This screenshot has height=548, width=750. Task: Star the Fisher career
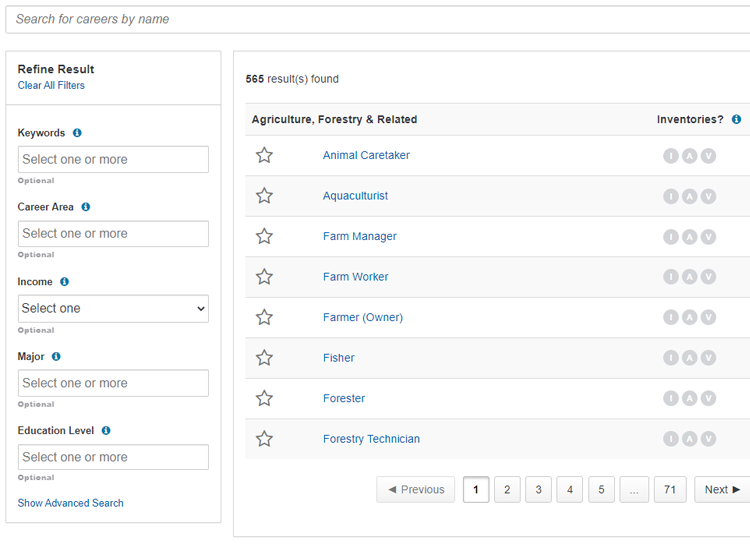264,358
